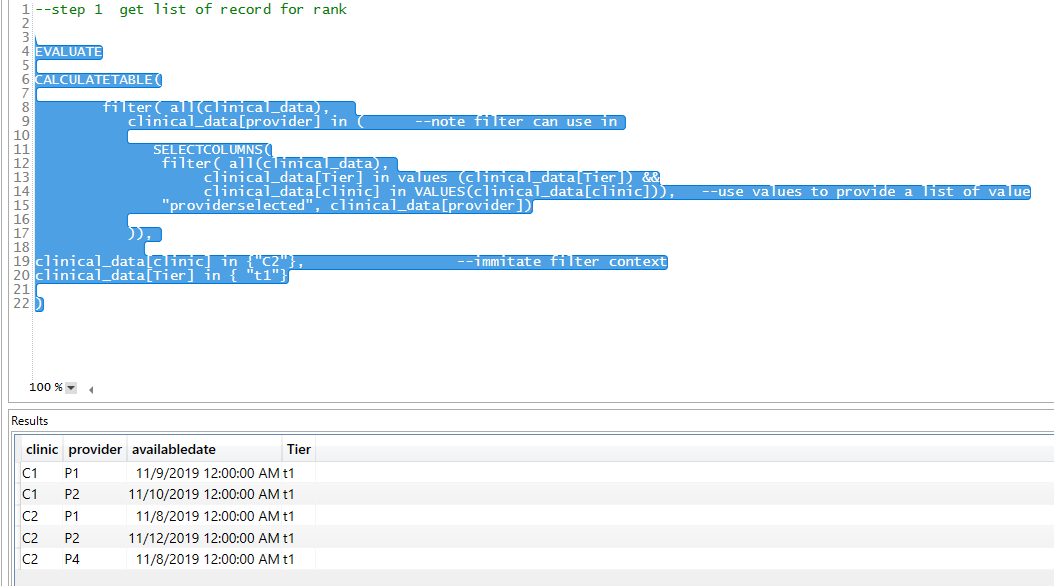This screenshot has height=586, width=1054.
Task: Sort by the provider column header
Action: pos(95,449)
